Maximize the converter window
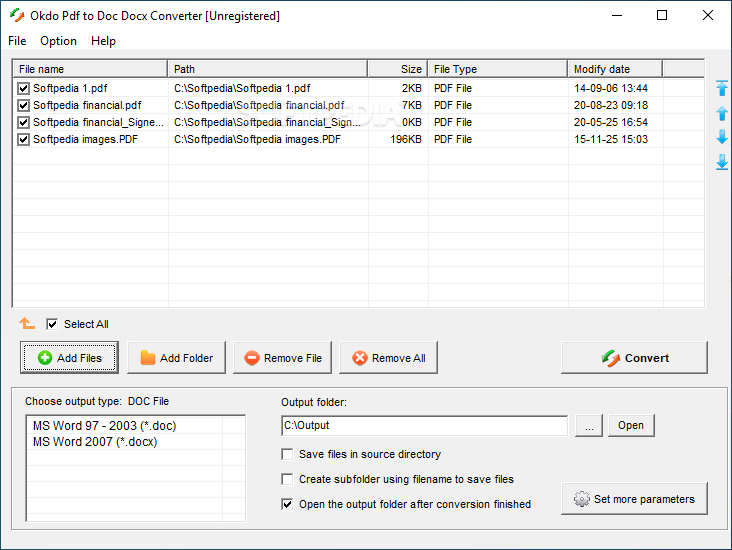The image size is (732, 550). coord(662,15)
